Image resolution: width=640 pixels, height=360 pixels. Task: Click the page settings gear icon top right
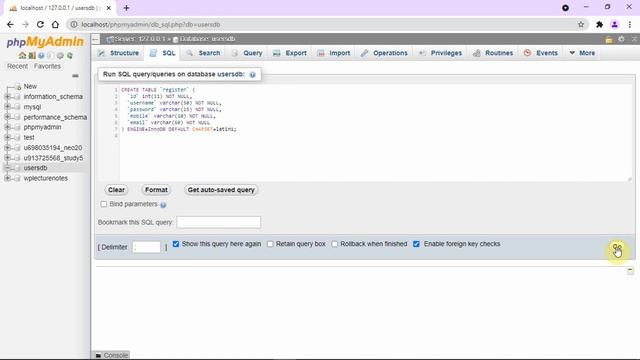[x=621, y=39]
